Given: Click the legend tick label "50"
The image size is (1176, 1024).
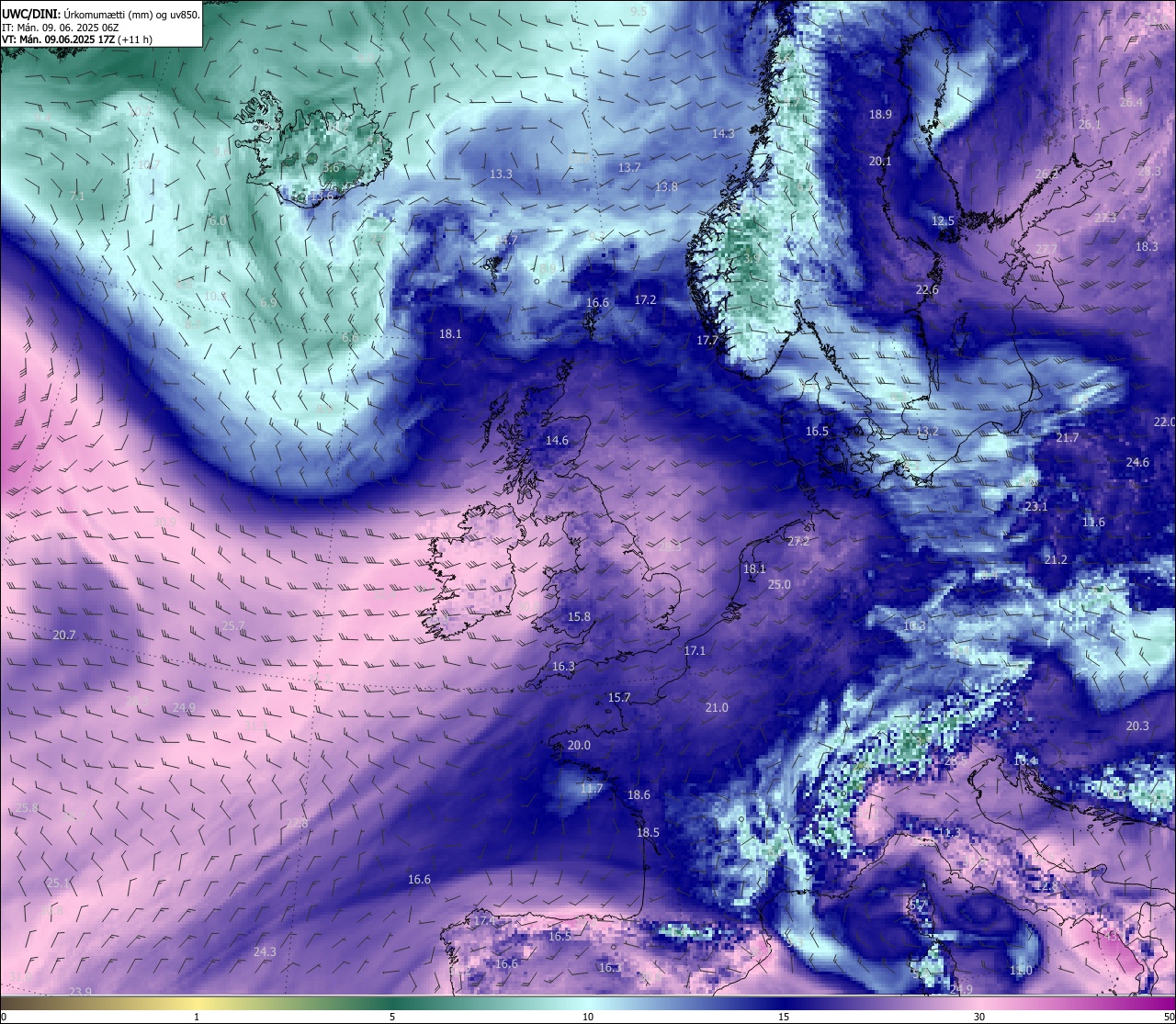Looking at the screenshot, I should point(1169,1017).
